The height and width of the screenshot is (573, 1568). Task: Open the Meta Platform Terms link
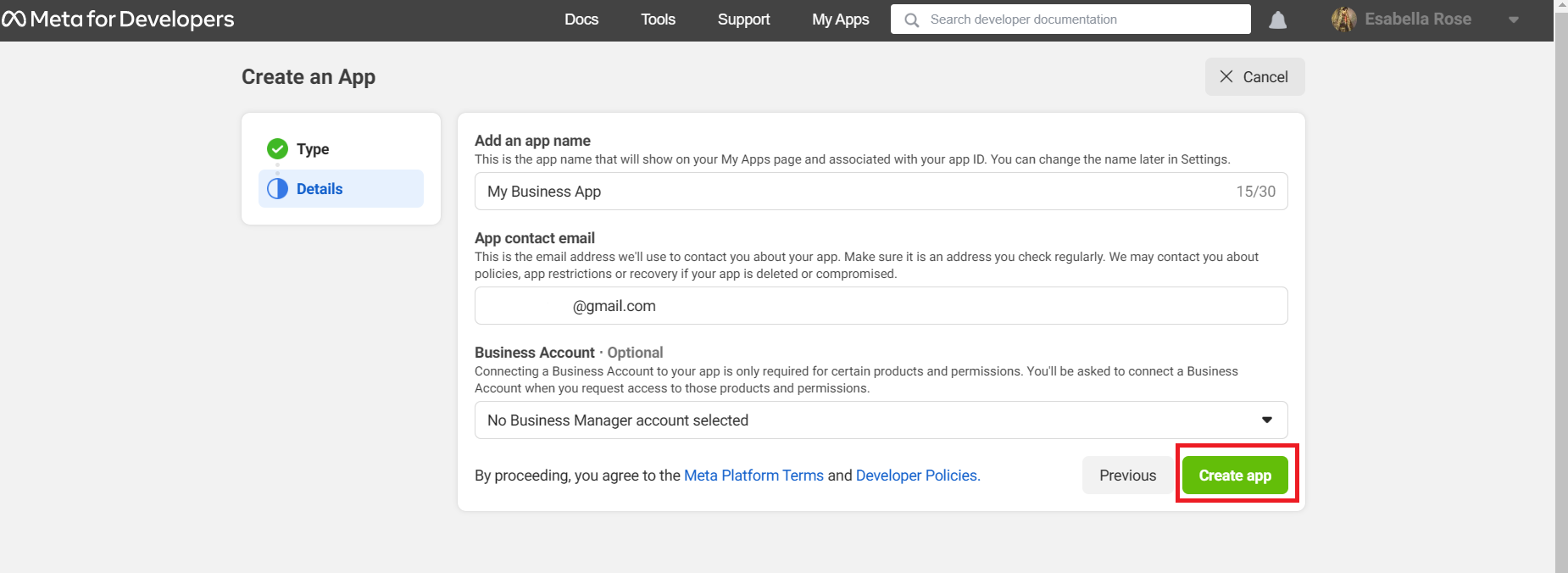click(753, 476)
